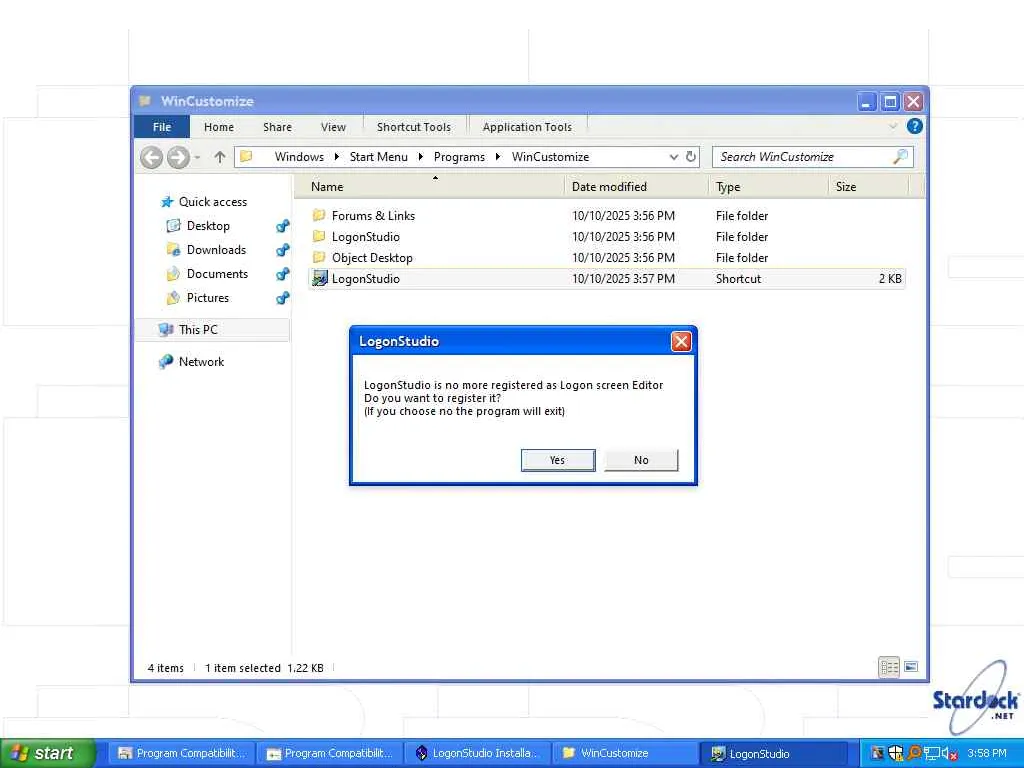Viewport: 1024px width, 768px height.
Task: Sort by the Date modified column
Action: 636,187
